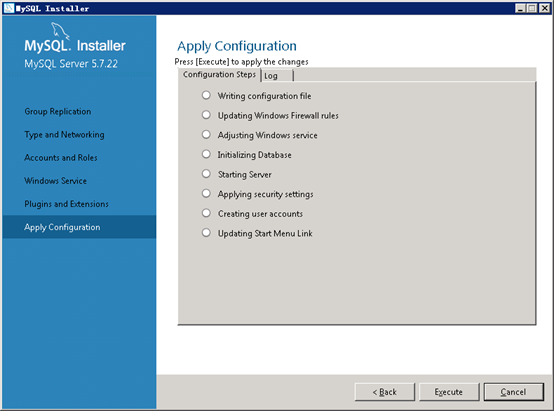The width and height of the screenshot is (554, 411).
Task: Select the Writing configuration file step indicator
Action: point(206,95)
